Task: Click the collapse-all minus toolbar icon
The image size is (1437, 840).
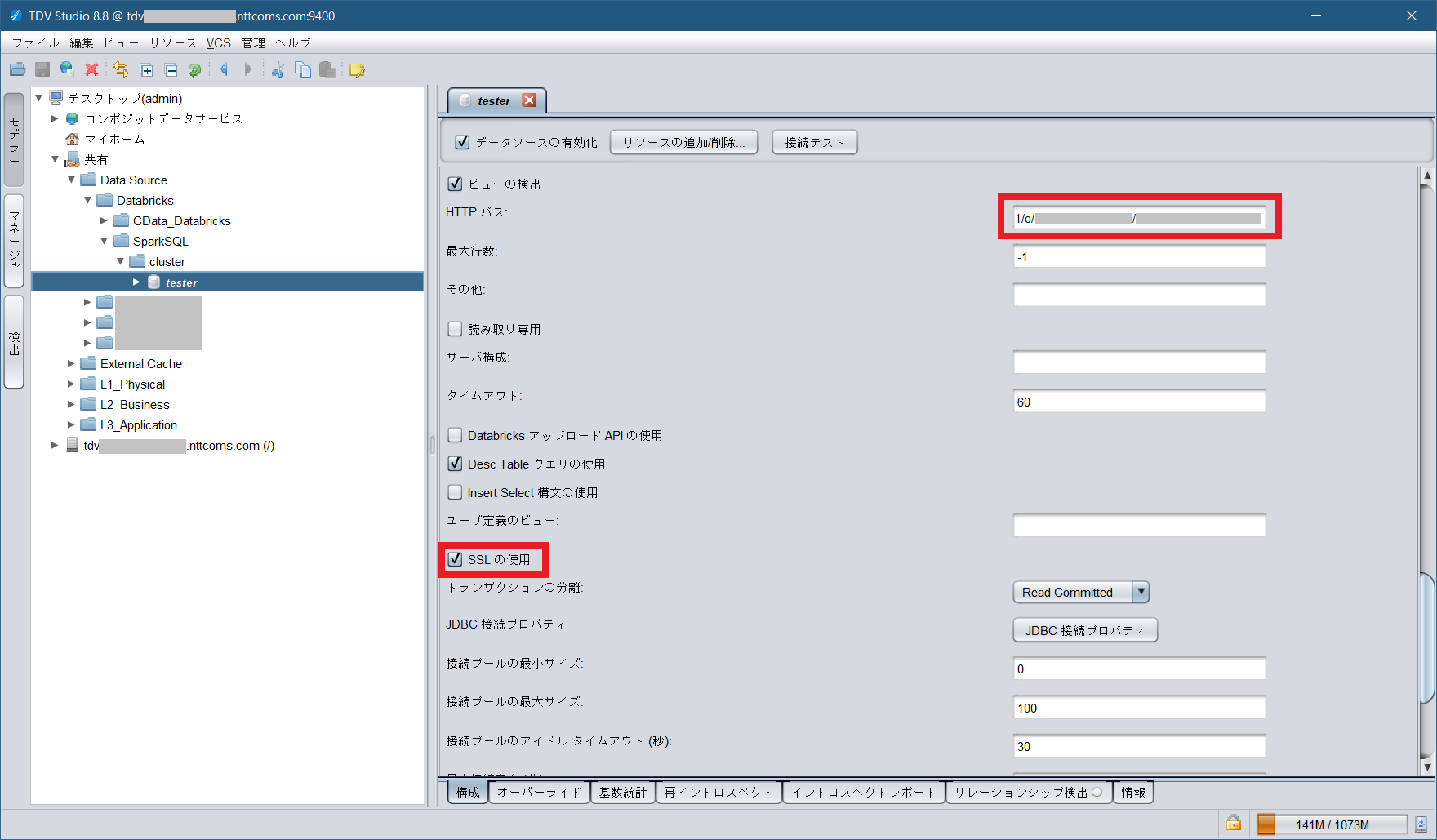Action: pos(171,70)
